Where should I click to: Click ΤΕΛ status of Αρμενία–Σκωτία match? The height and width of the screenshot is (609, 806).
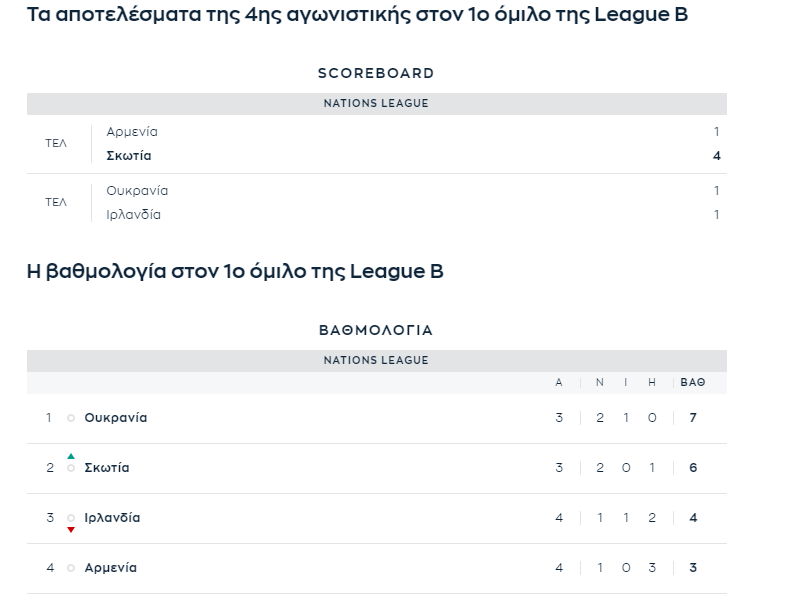tap(56, 143)
